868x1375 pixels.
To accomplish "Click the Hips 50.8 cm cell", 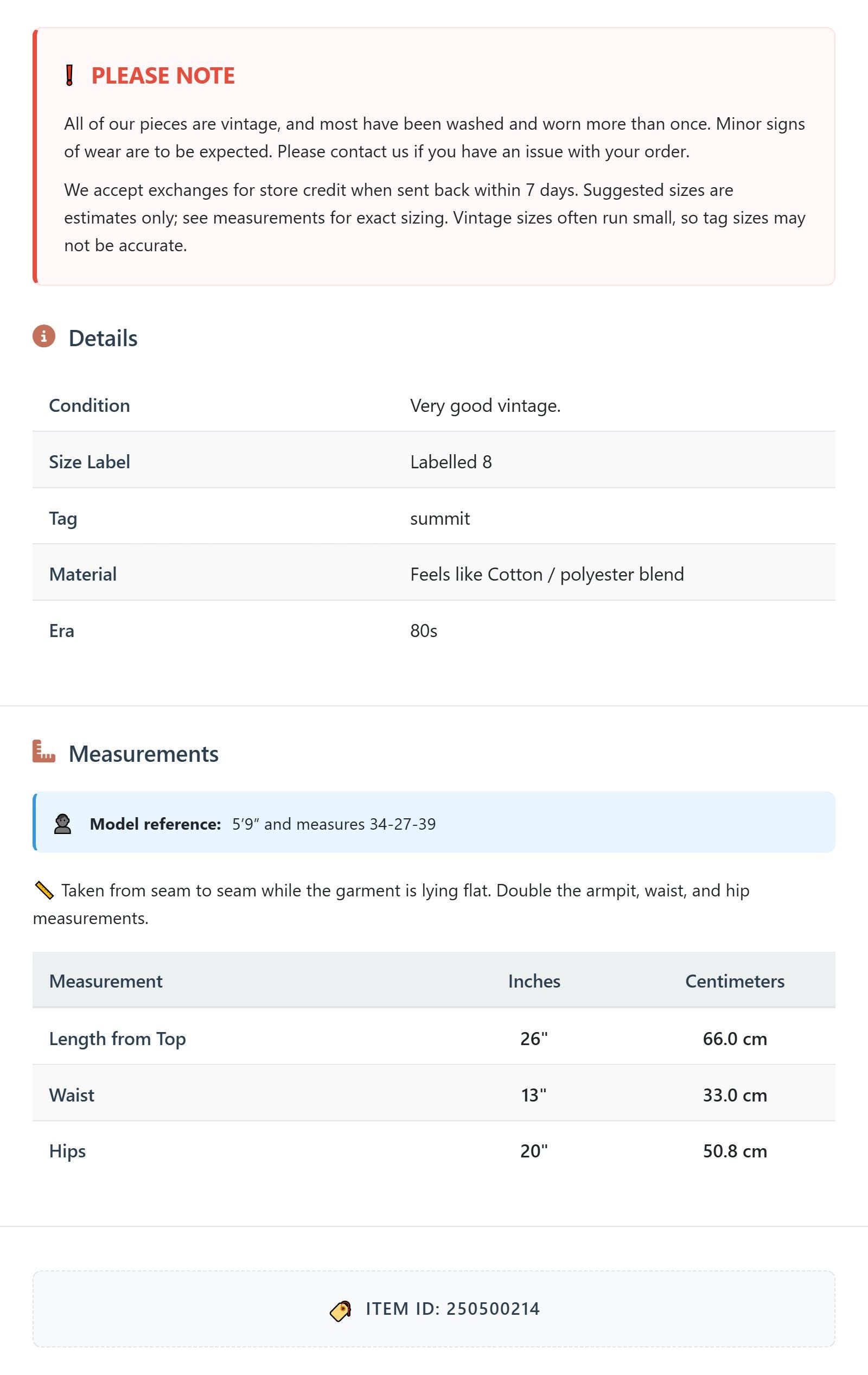I will point(735,1150).
